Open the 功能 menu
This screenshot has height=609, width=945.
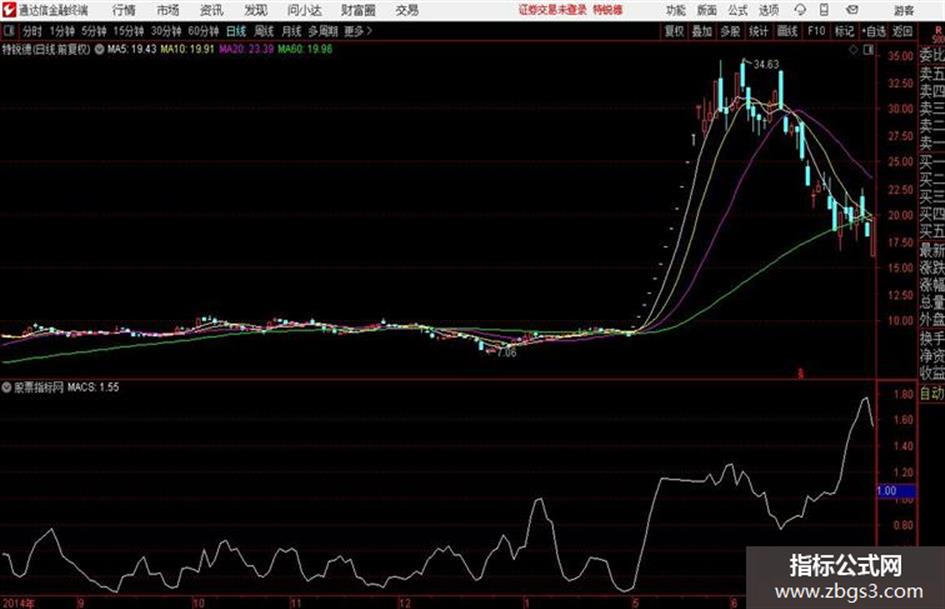(x=676, y=10)
